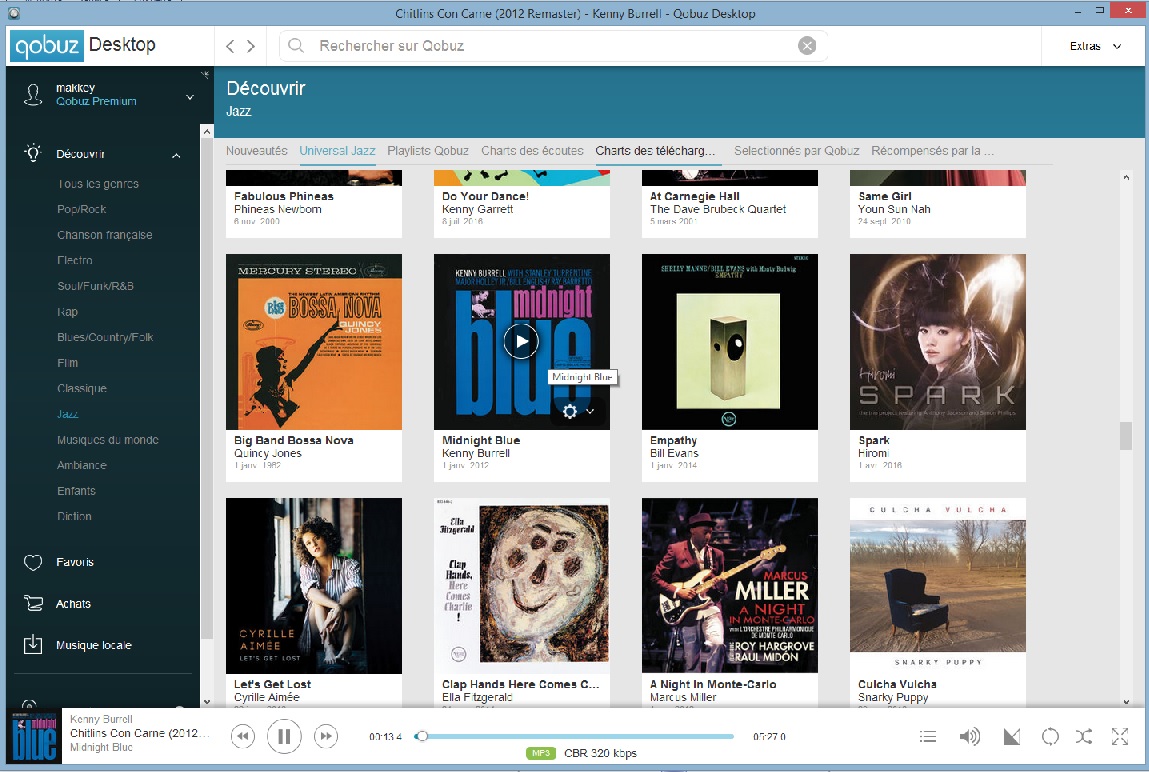Open the gear options on Midnight Blue cover

[x=569, y=412]
